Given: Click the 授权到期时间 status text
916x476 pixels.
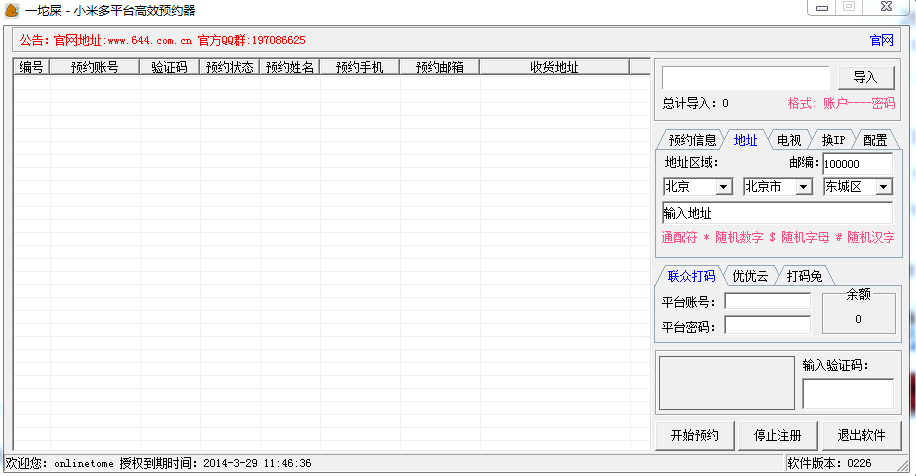Looking at the screenshot, I should pyautogui.click(x=215, y=463).
